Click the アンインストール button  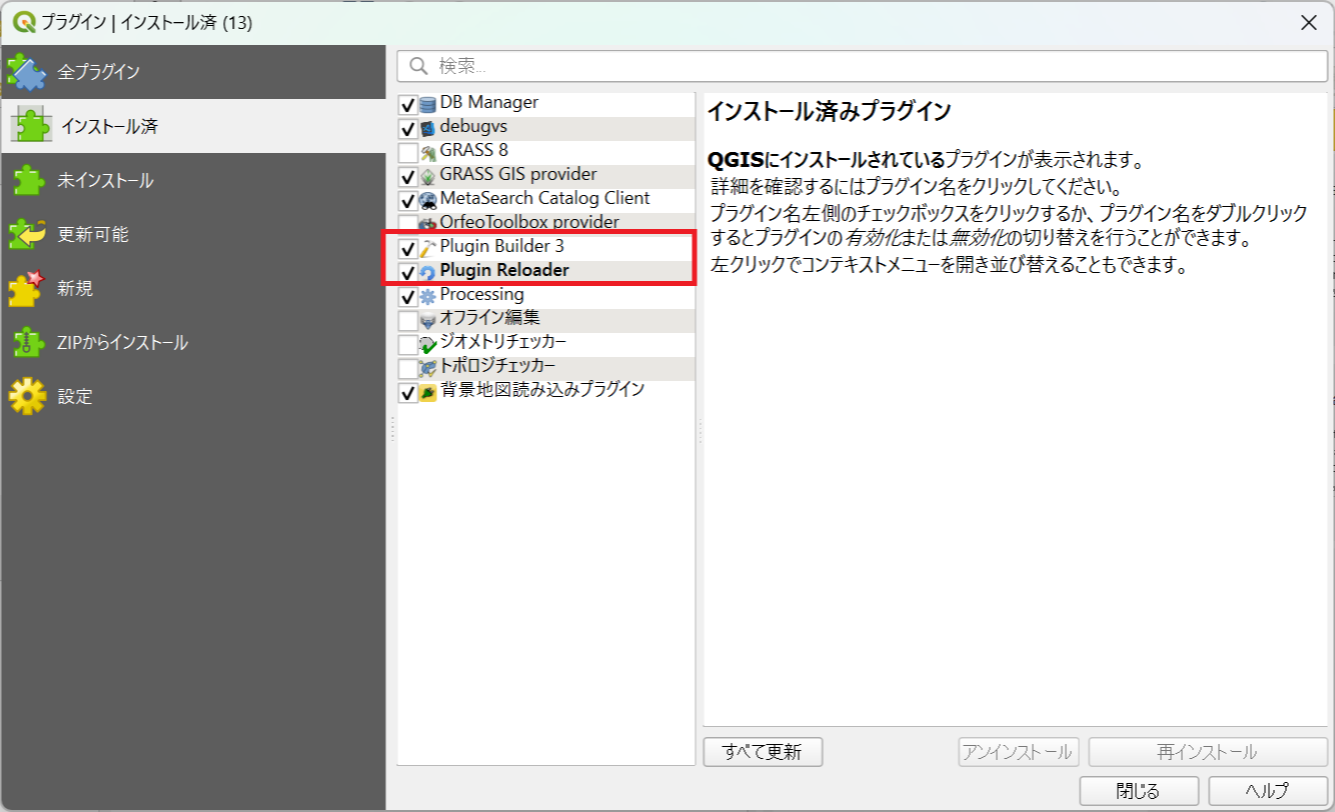[1018, 752]
